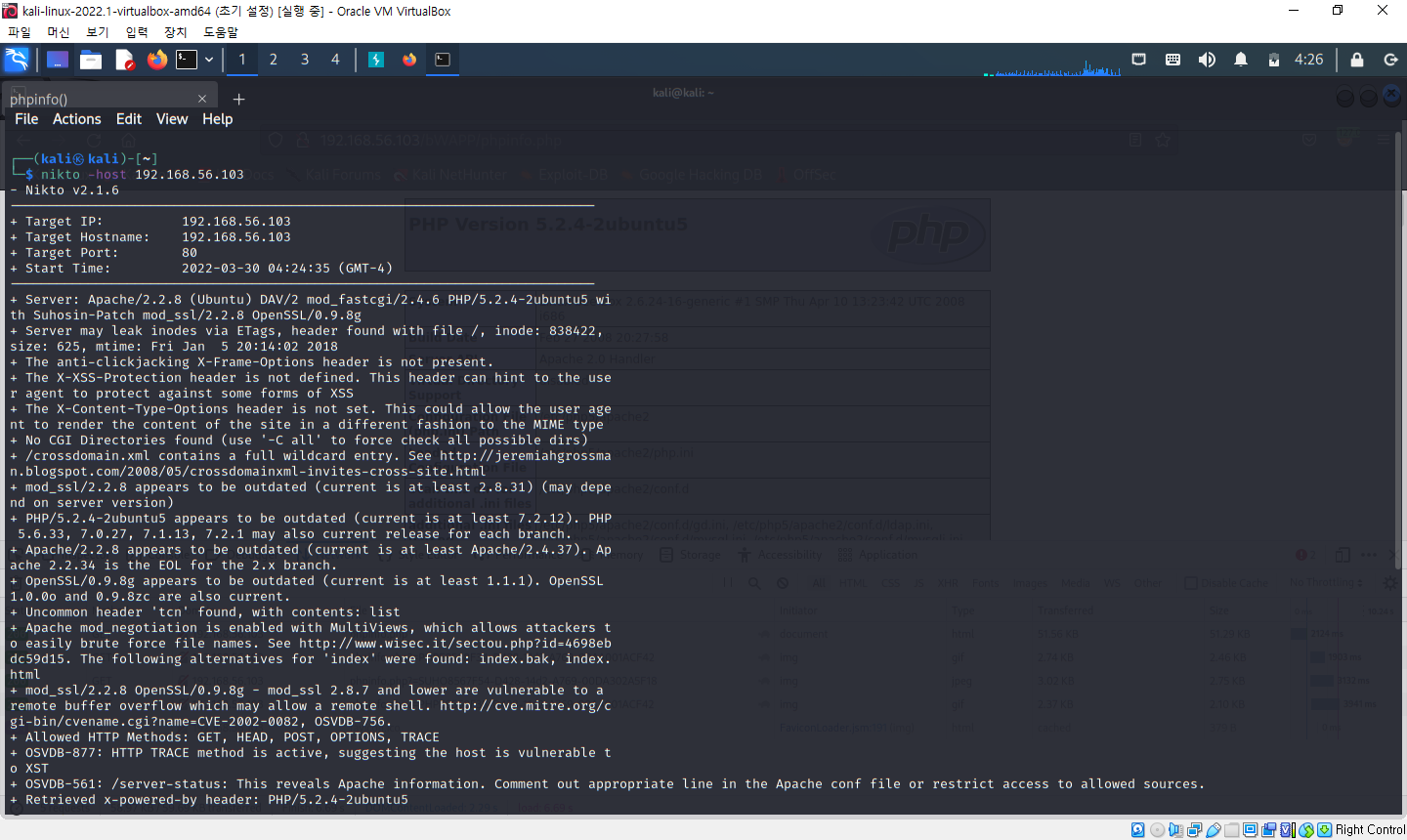
Task: Open VirtualBox 머신 menu
Action: pyautogui.click(x=59, y=32)
